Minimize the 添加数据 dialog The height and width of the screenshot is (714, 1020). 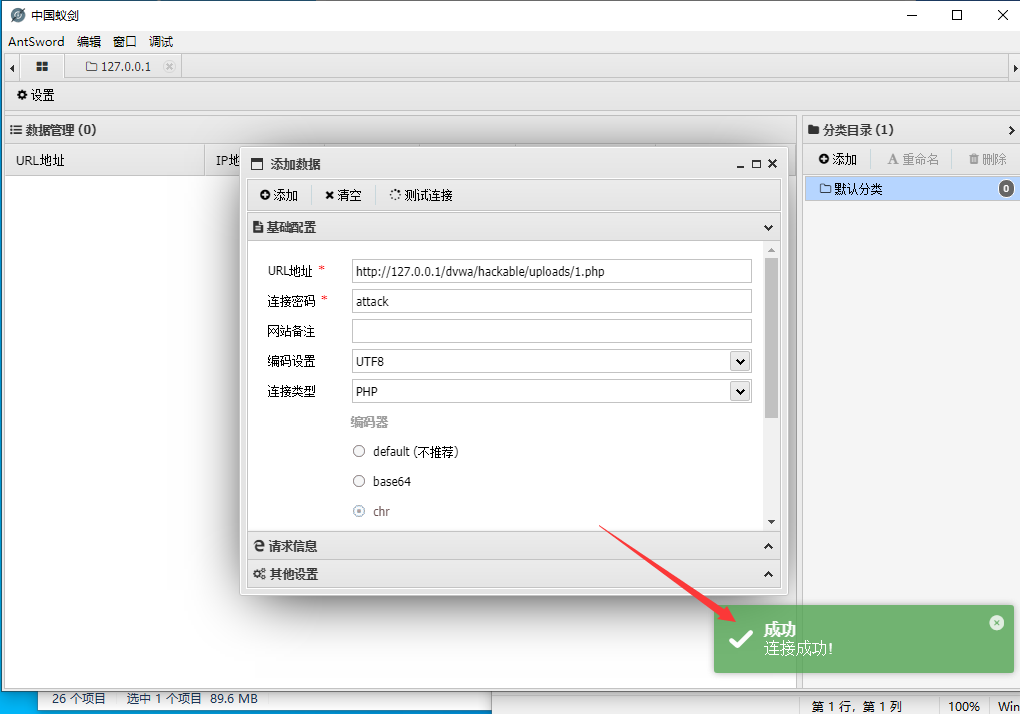[740, 164]
